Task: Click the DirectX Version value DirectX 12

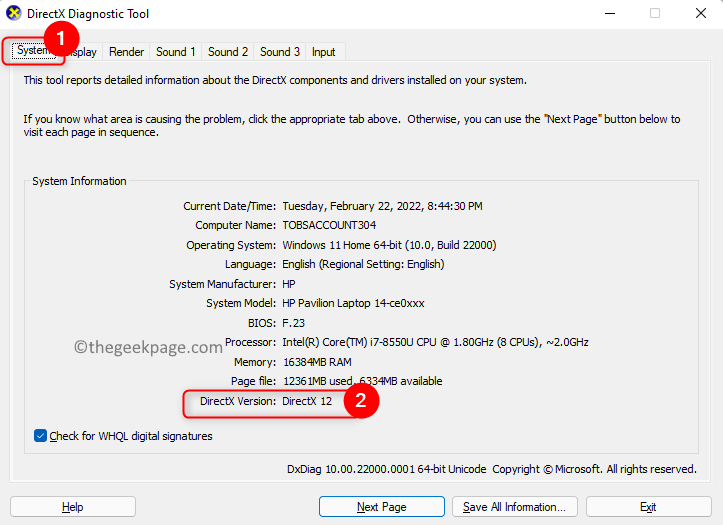Action: point(307,401)
